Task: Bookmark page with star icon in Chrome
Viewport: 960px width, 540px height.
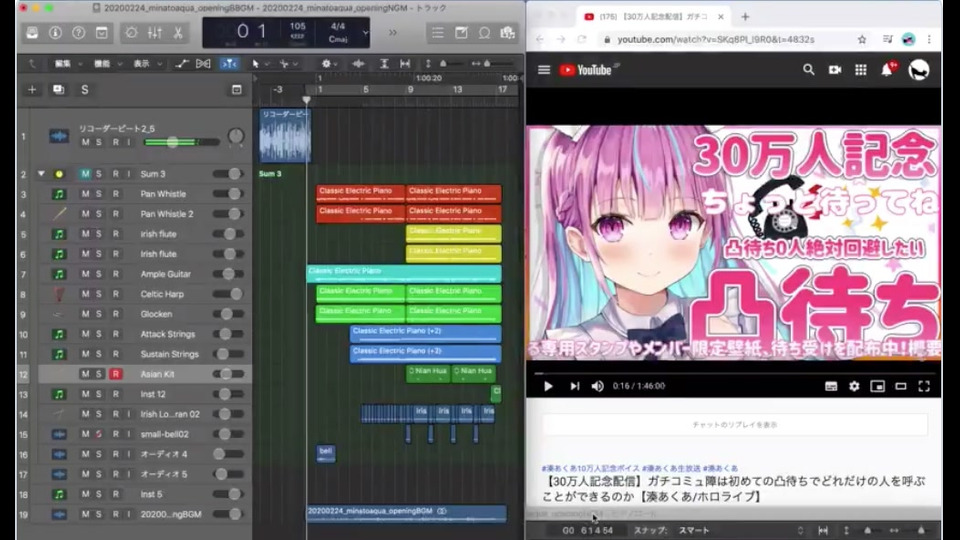Action: (862, 39)
